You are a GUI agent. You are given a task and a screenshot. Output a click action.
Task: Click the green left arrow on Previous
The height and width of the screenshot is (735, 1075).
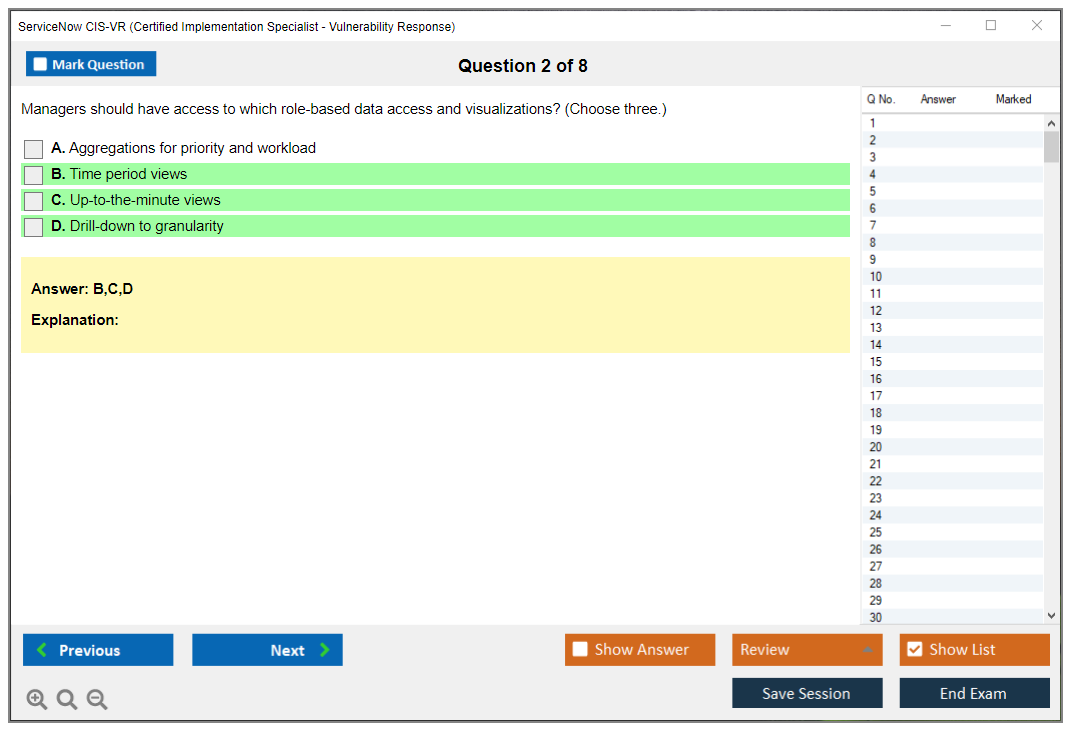click(x=41, y=650)
